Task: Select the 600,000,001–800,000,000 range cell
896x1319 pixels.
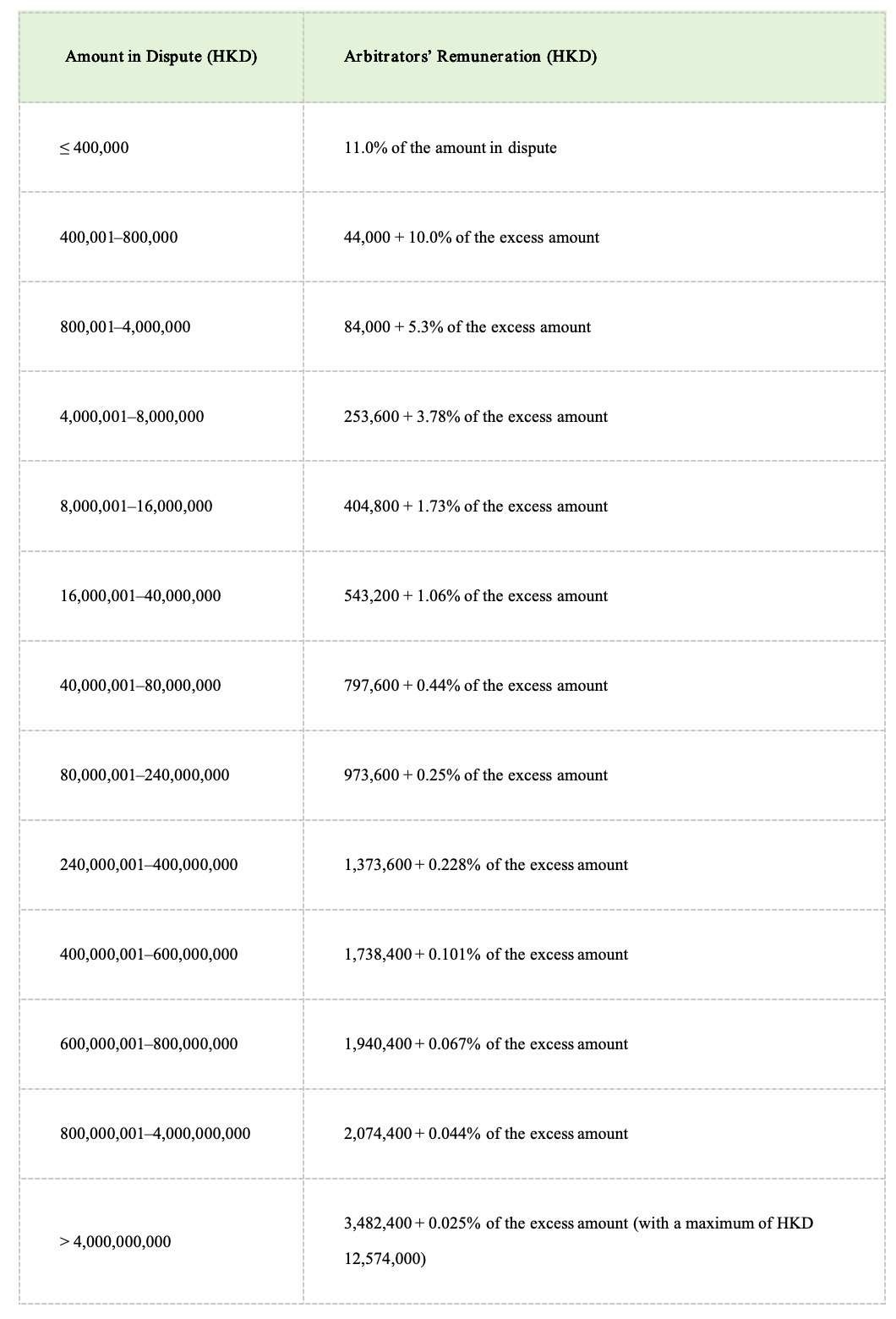Action: click(149, 1044)
